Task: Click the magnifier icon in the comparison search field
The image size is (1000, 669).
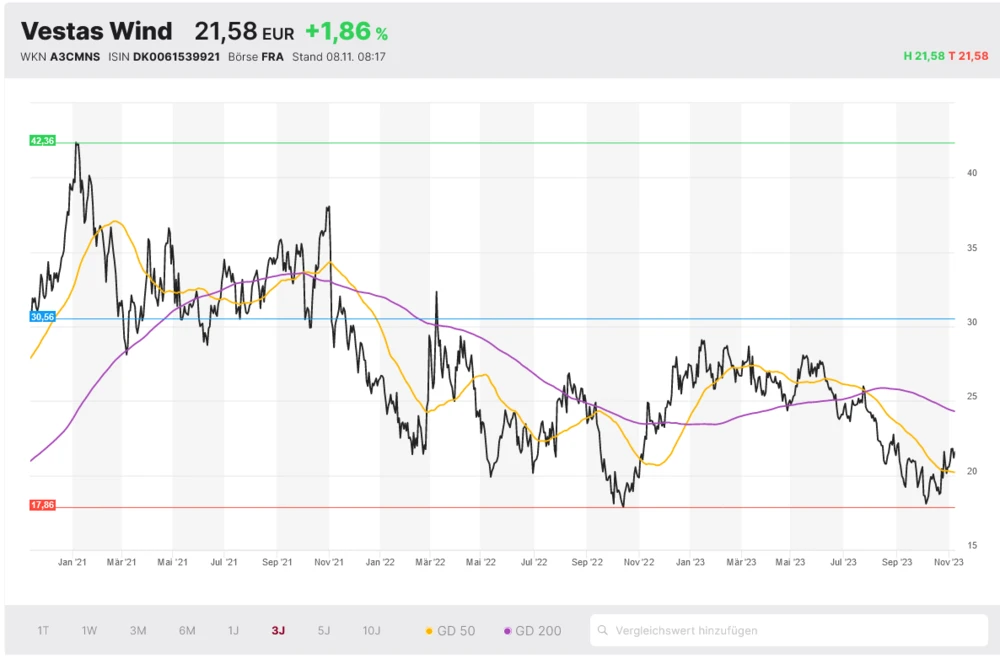Action: coord(603,631)
